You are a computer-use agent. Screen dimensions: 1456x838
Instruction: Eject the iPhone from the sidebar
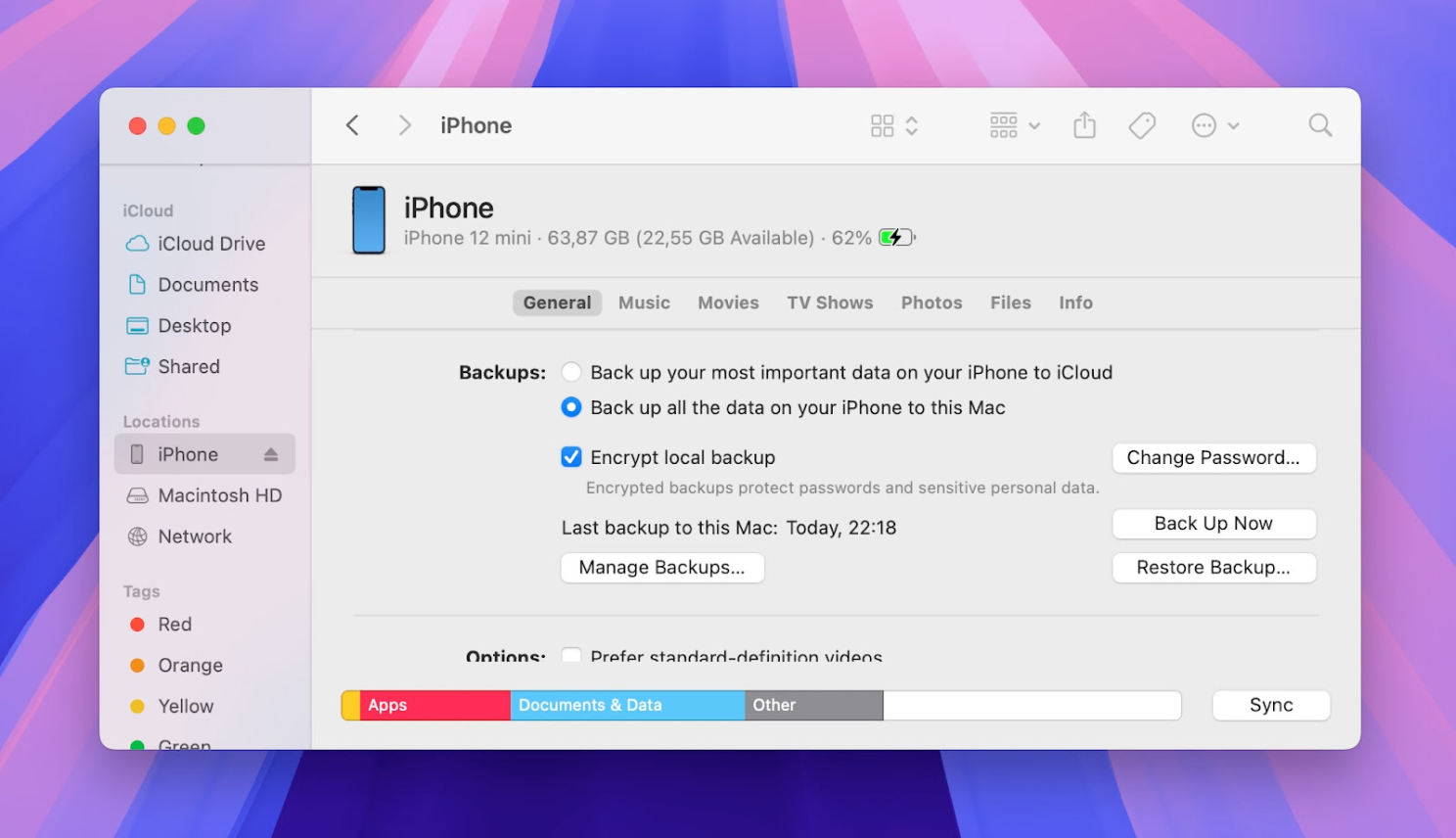[271, 454]
